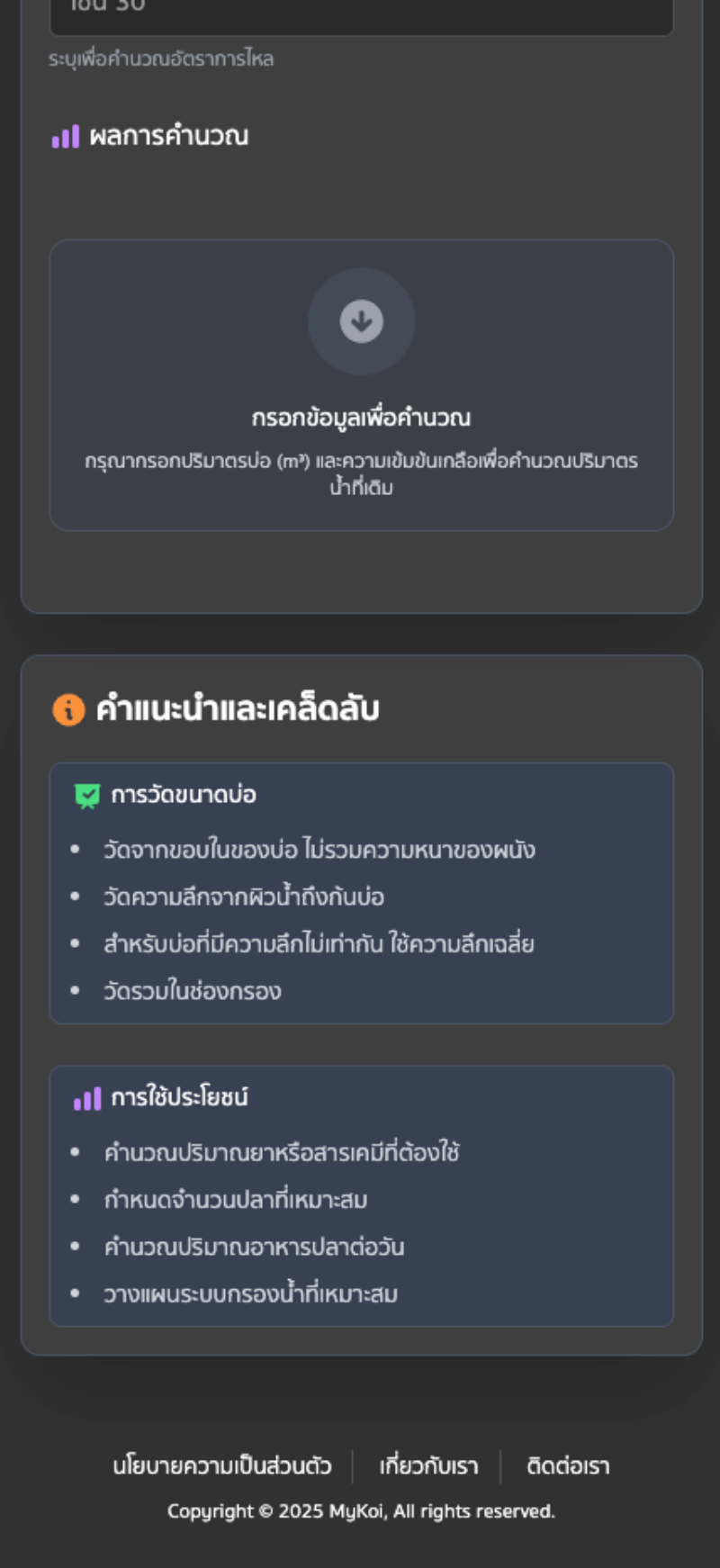
Task: Click the ผลการคำนวณ heading text
Action: click(168, 137)
